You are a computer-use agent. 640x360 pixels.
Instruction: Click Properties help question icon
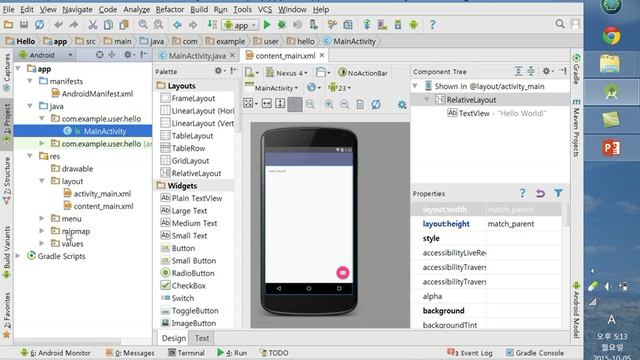pos(522,193)
